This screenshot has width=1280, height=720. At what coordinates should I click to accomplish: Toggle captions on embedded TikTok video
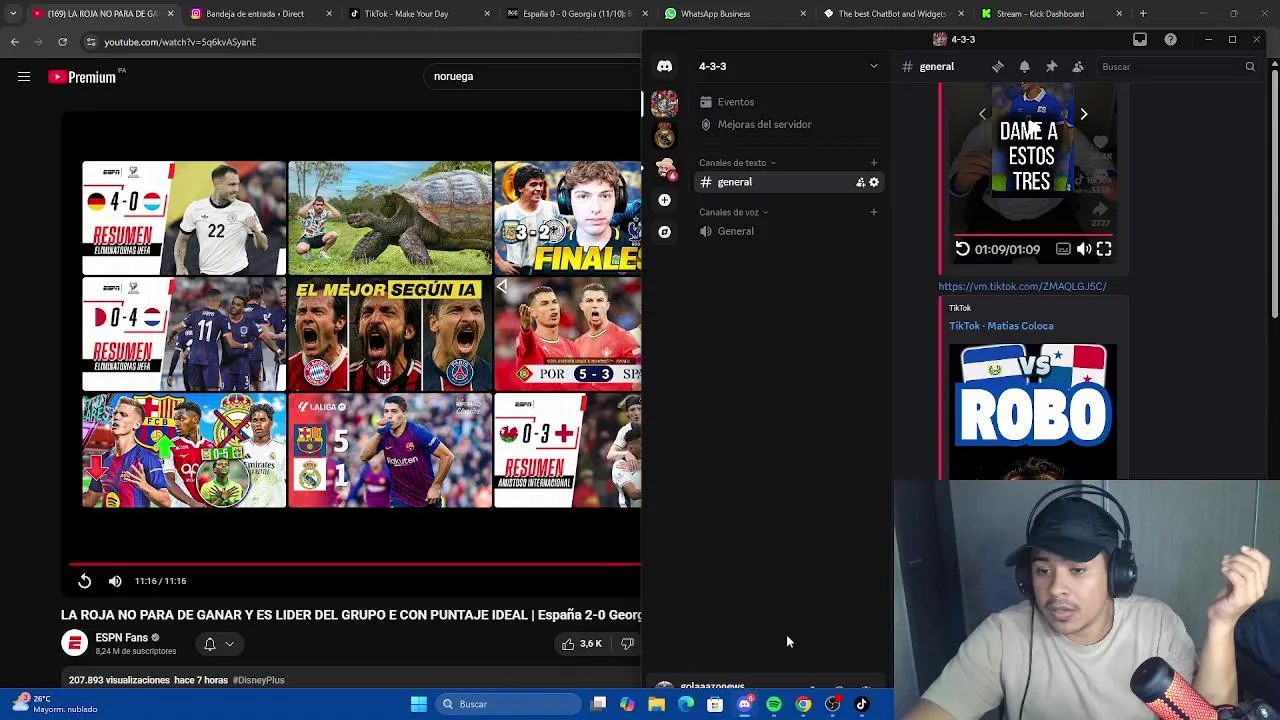(1063, 249)
